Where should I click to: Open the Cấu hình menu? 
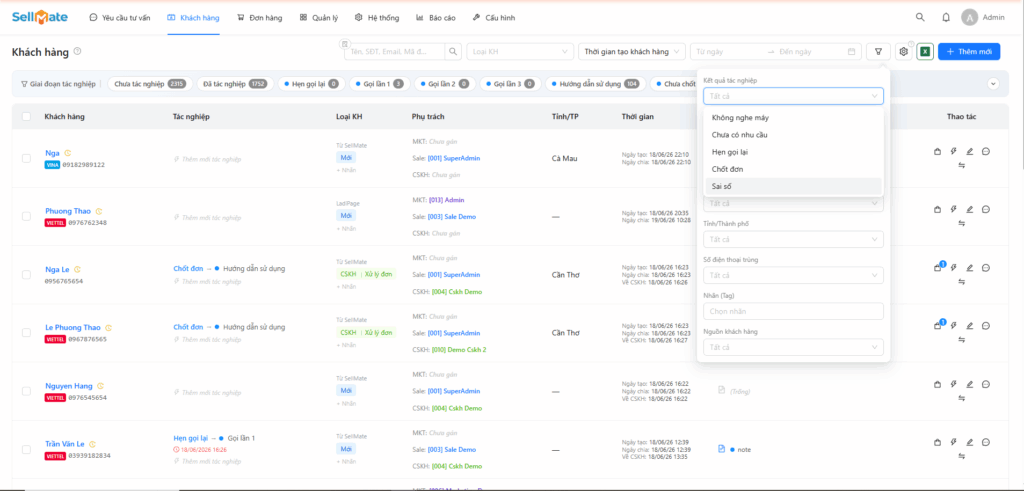coord(493,18)
